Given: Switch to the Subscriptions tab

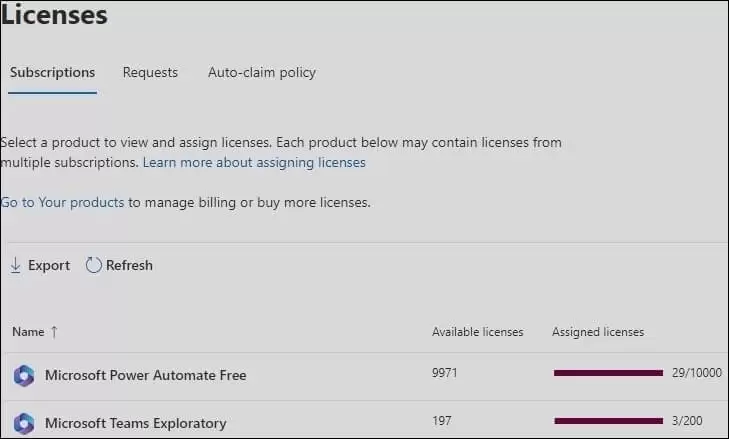Looking at the screenshot, I should point(52,72).
